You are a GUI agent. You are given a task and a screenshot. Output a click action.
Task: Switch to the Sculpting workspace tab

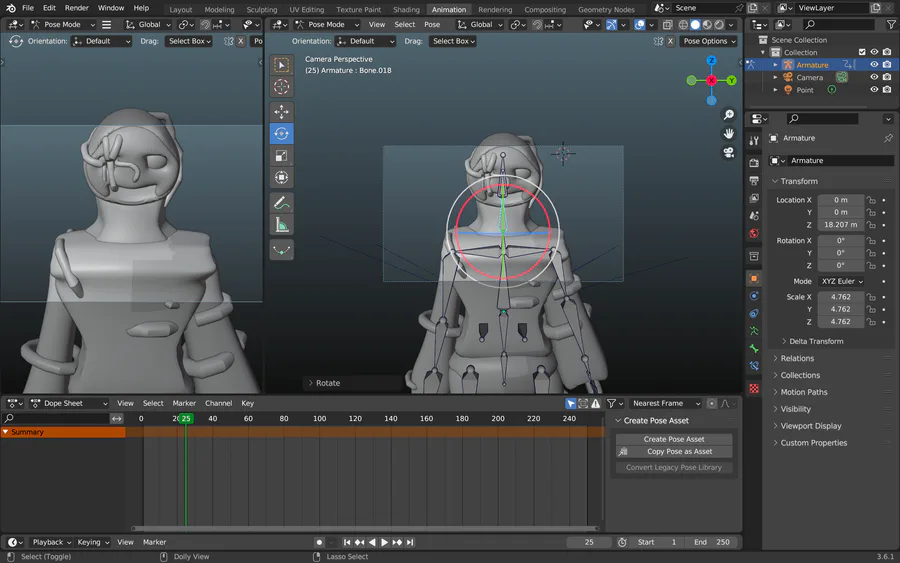click(261, 10)
